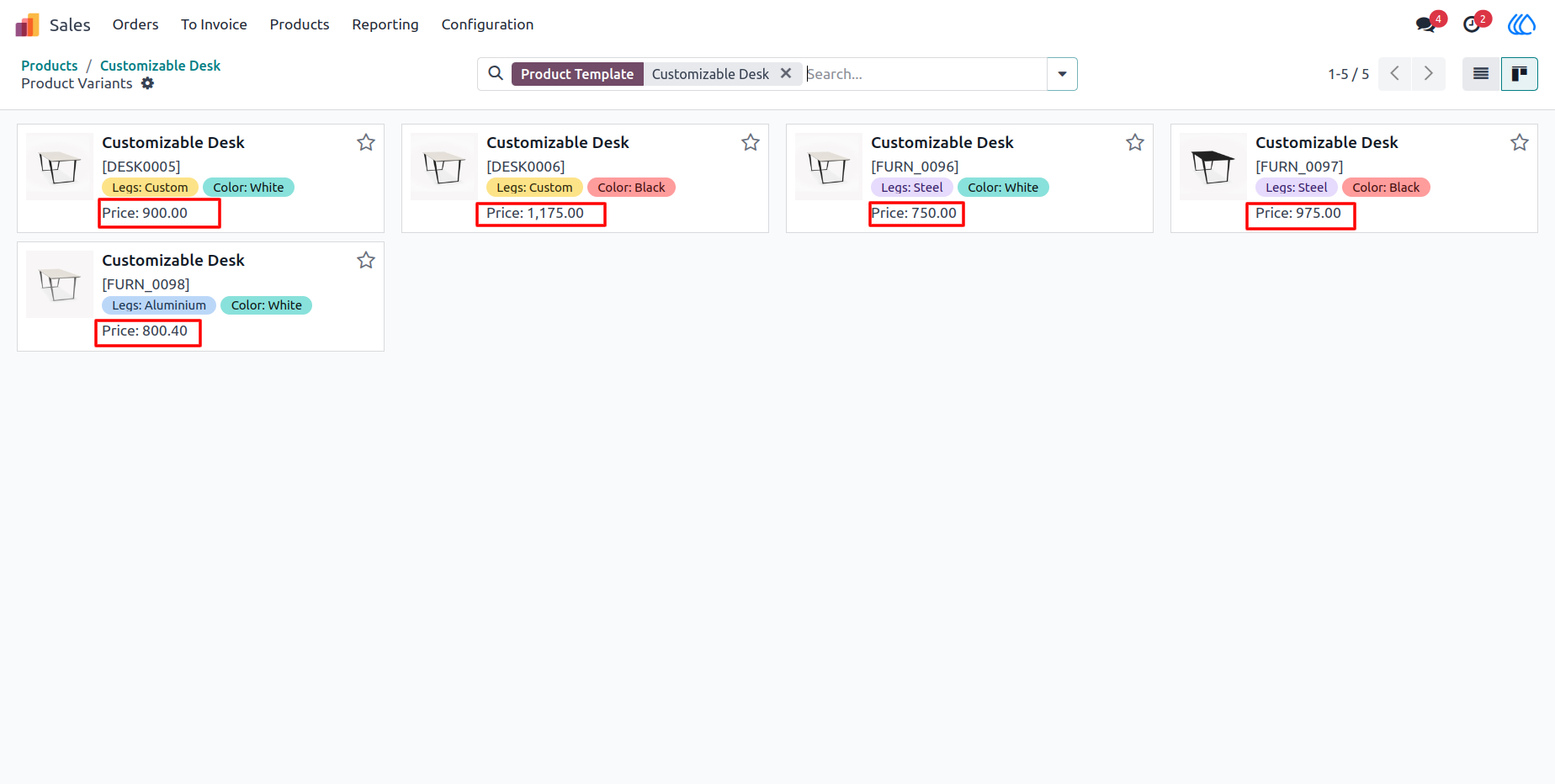The height and width of the screenshot is (784, 1555).
Task: Switch to kanban view
Action: [1520, 74]
